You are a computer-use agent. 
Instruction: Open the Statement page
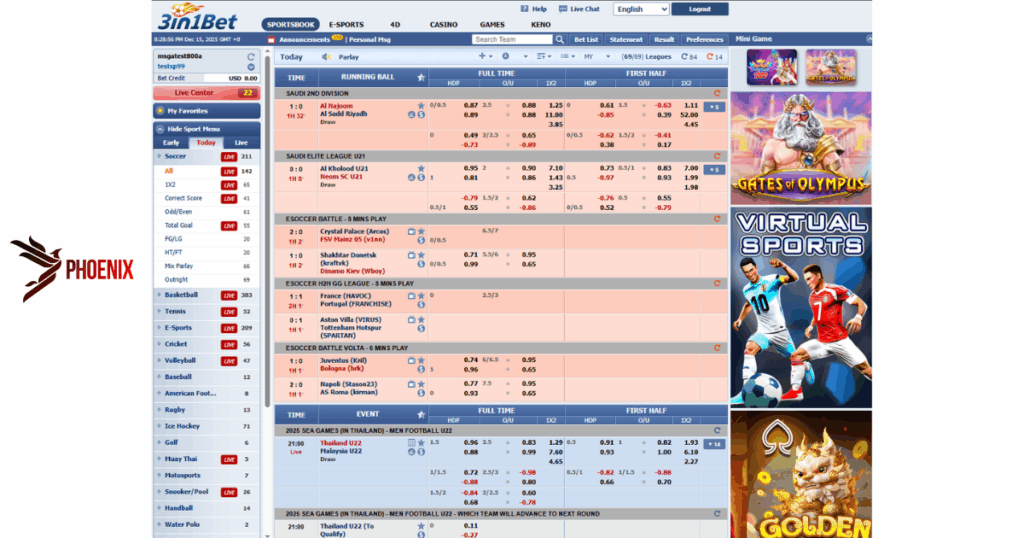(x=626, y=39)
